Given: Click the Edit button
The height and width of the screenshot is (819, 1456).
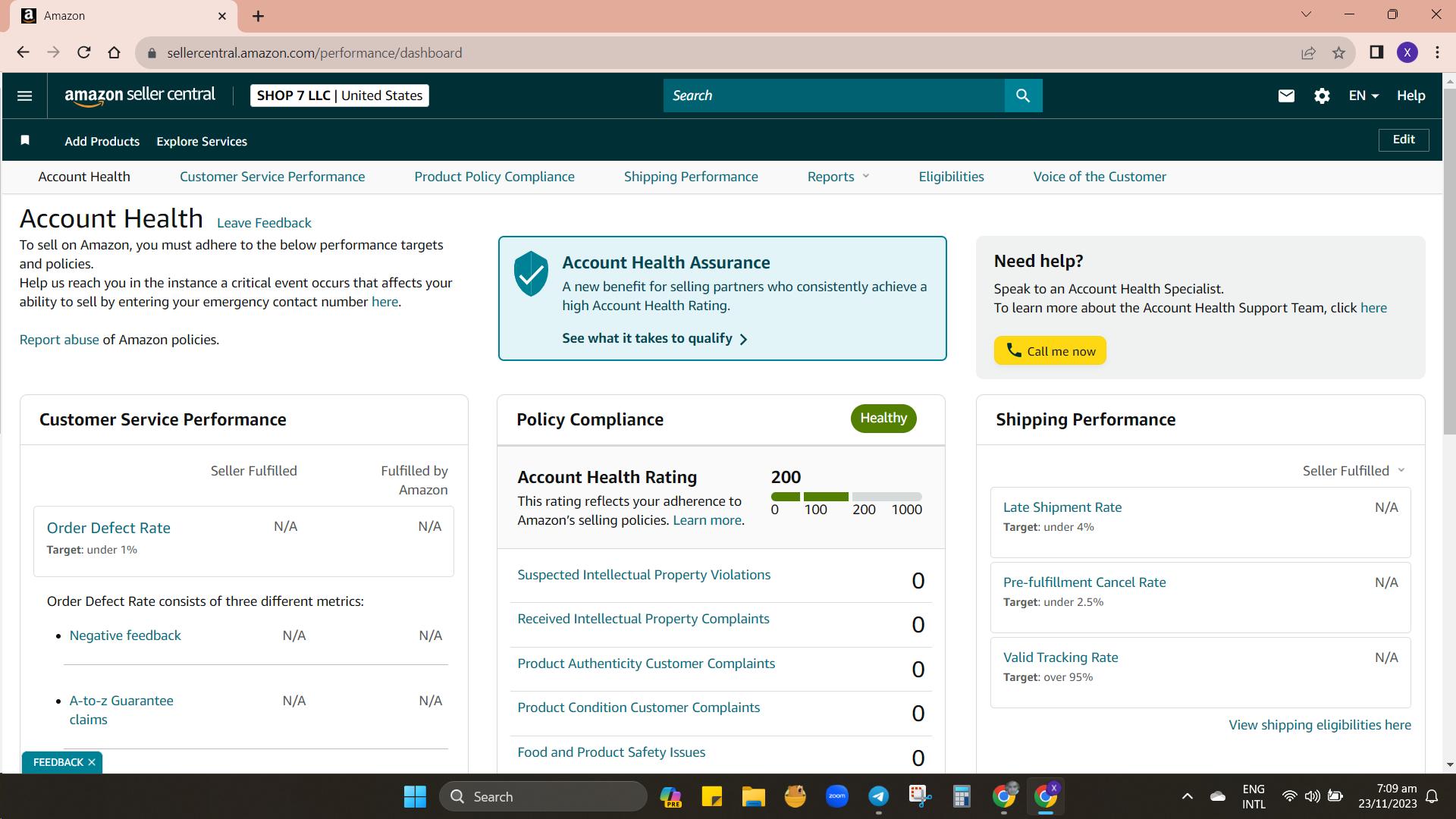Looking at the screenshot, I should pyautogui.click(x=1404, y=140).
